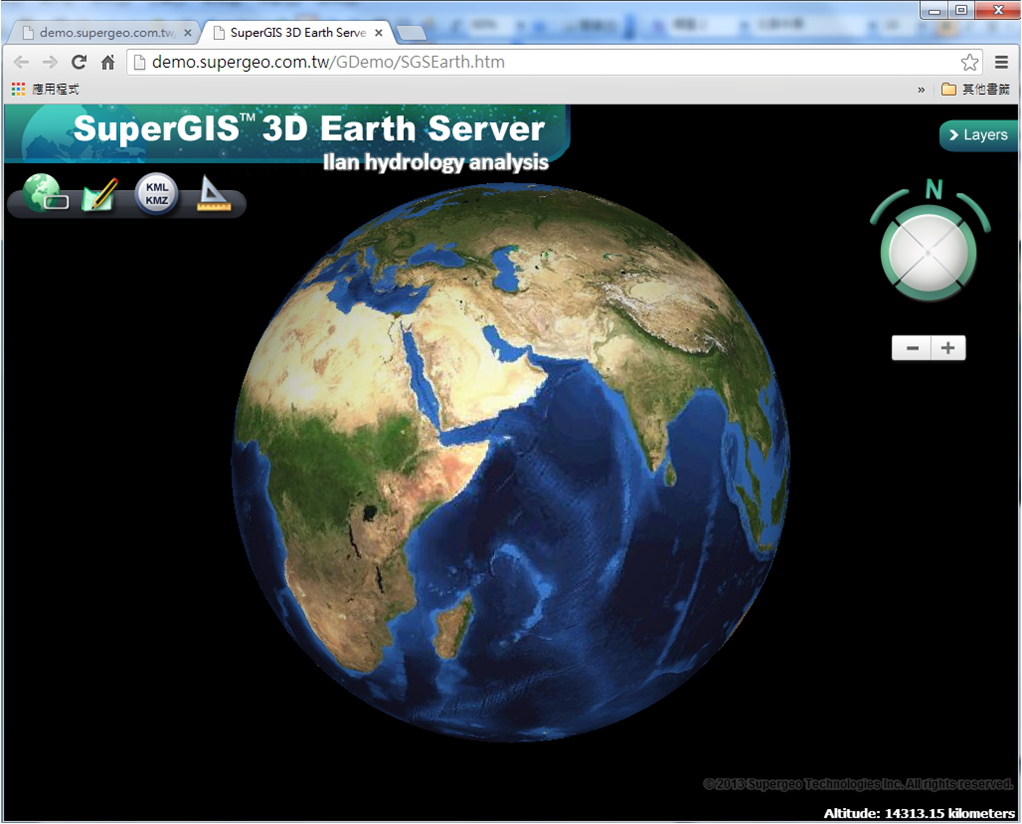Close the demo.supergeo.com.tw tab
Image resolution: width=1022 pixels, height=824 pixels.
coord(188,33)
